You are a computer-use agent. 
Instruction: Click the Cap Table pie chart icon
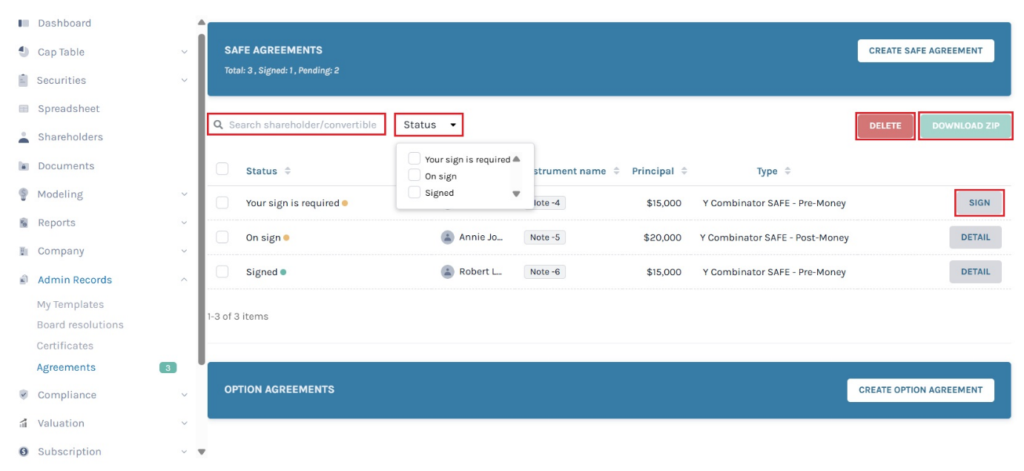[x=23, y=52]
